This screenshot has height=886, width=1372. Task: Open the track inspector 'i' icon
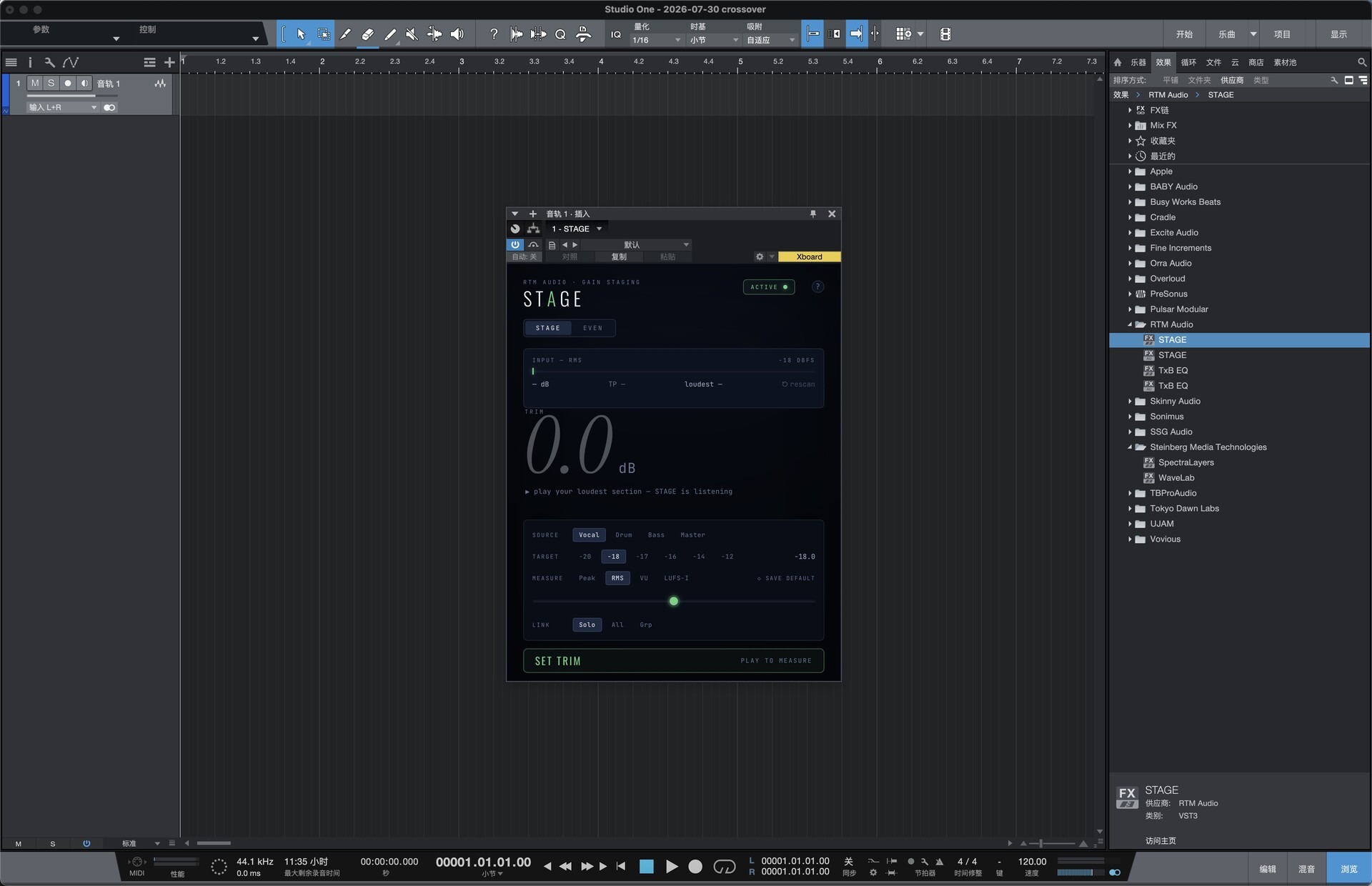click(x=30, y=62)
